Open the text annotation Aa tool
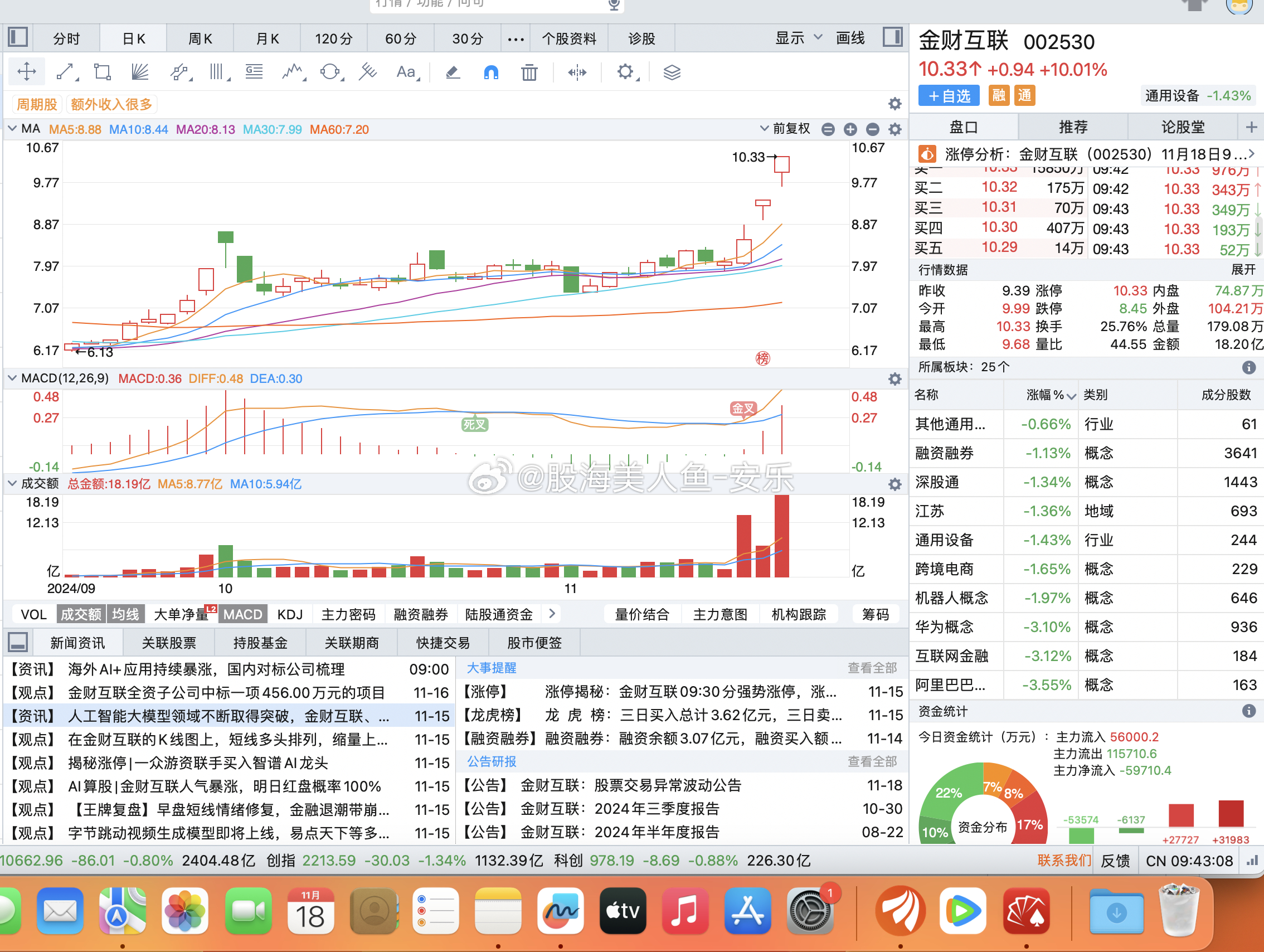This screenshot has height=952, width=1264. pos(406,72)
